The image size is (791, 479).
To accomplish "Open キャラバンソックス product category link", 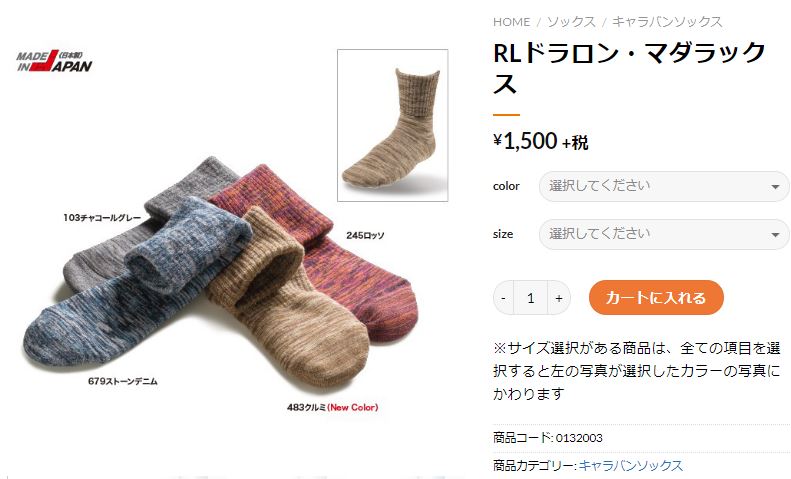I will tap(631, 465).
